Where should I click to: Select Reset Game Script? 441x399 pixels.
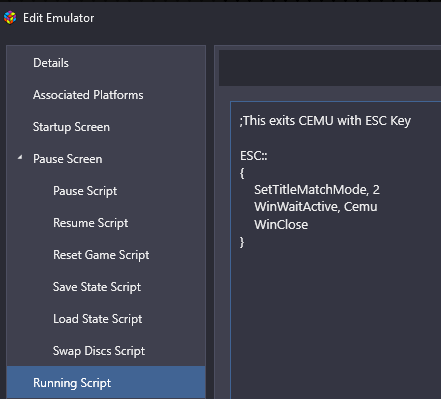pyautogui.click(x=101, y=255)
